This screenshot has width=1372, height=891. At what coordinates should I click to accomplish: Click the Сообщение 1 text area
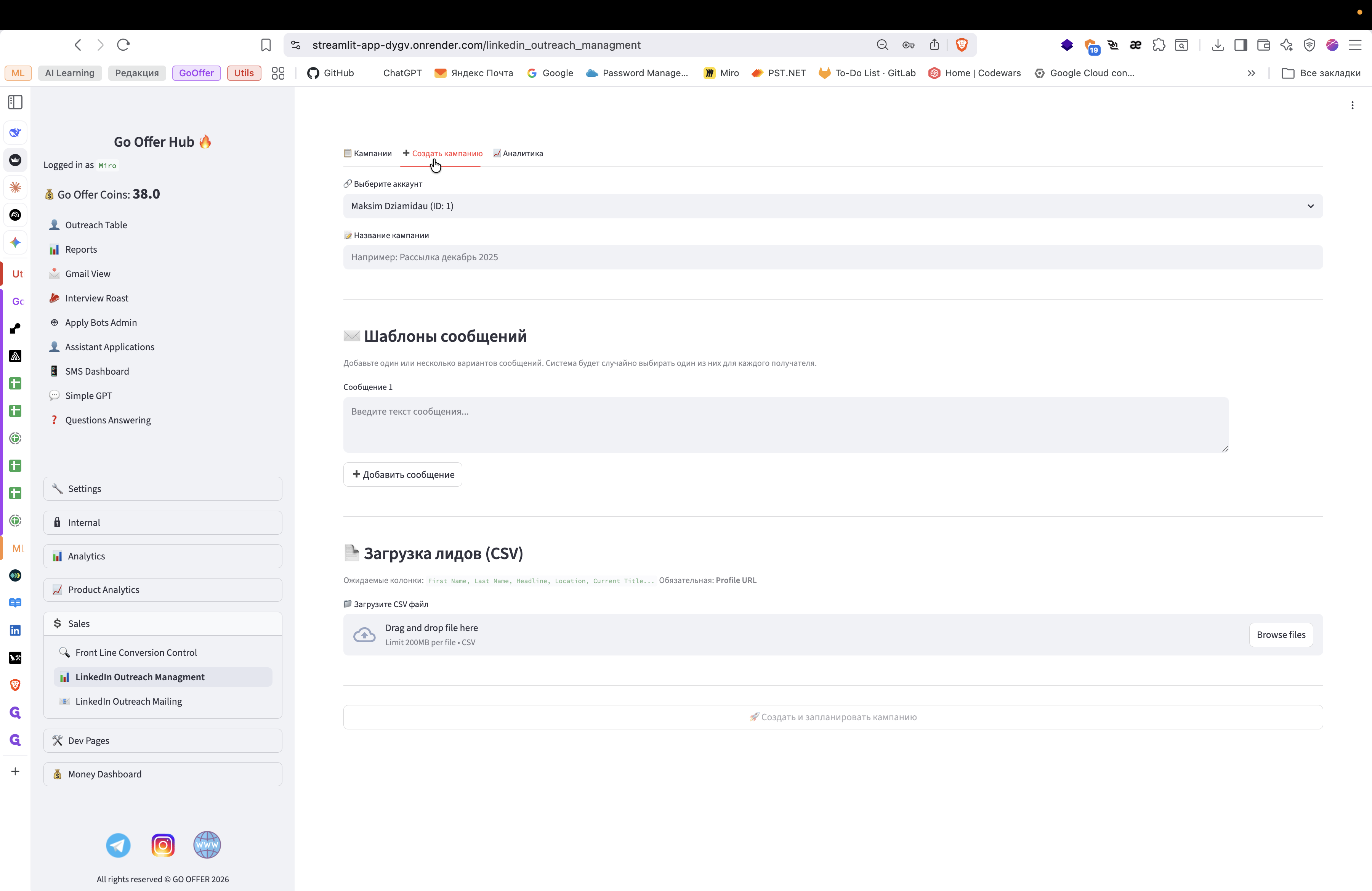click(785, 425)
